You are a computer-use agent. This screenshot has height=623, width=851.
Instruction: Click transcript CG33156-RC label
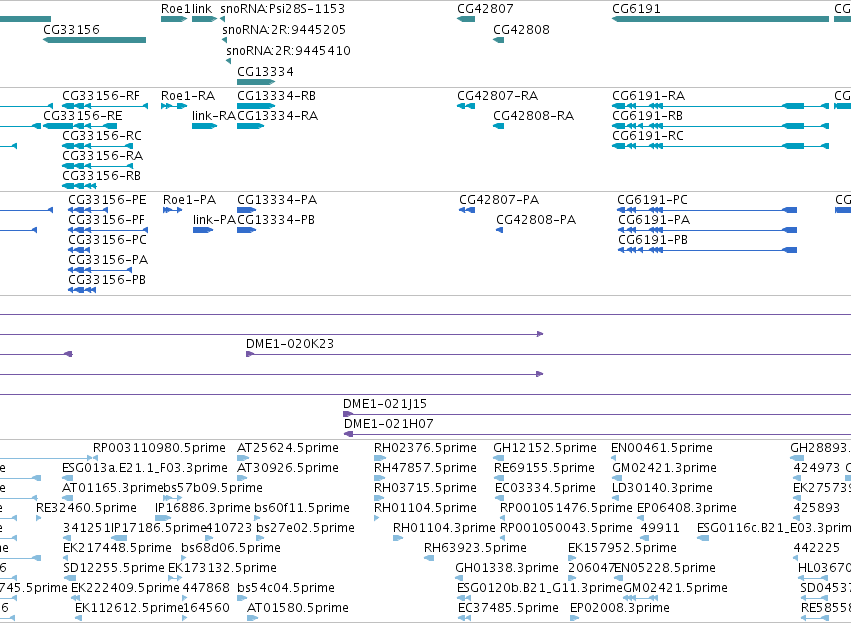pyautogui.click(x=101, y=136)
